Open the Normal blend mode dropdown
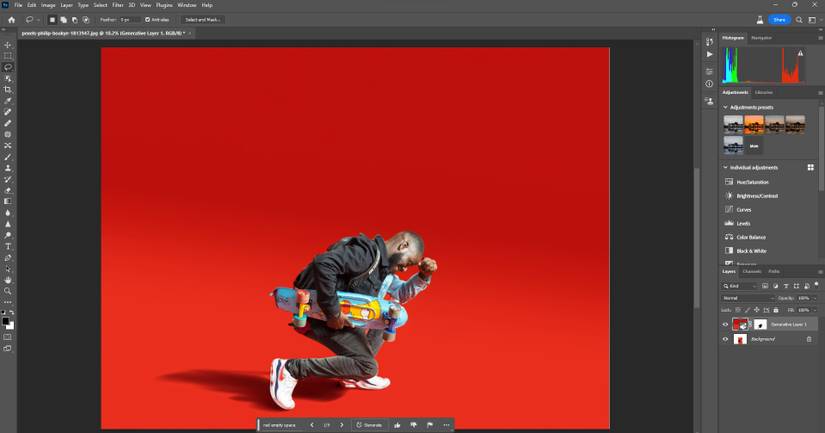 (748, 298)
